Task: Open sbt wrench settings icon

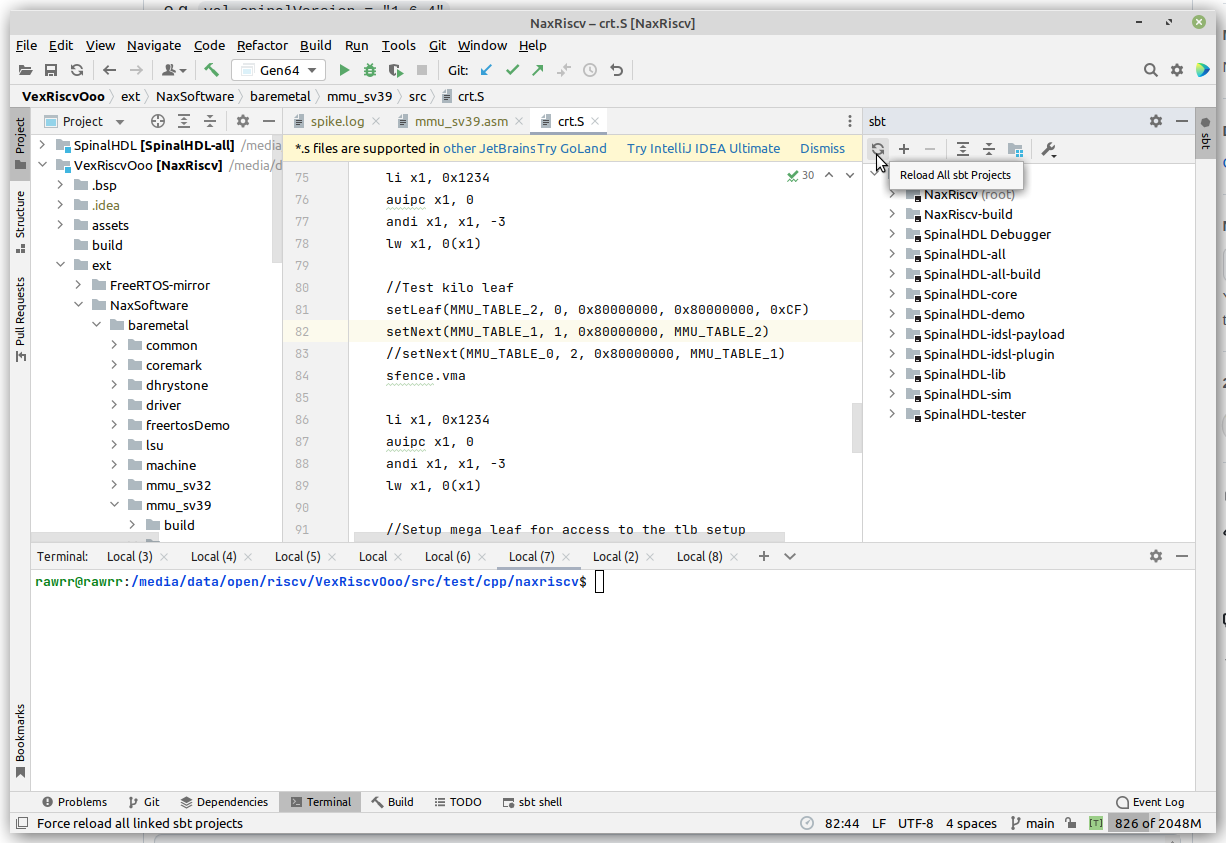Action: (1048, 149)
